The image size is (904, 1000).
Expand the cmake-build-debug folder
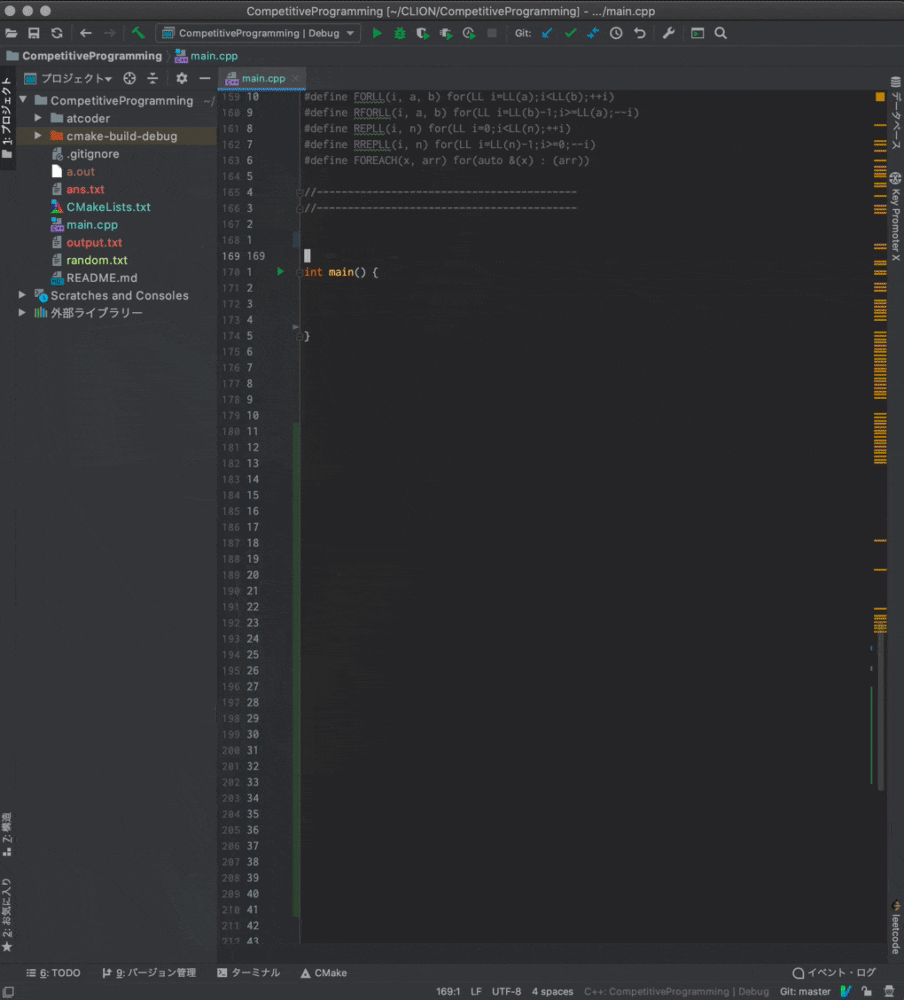pyautogui.click(x=38, y=136)
